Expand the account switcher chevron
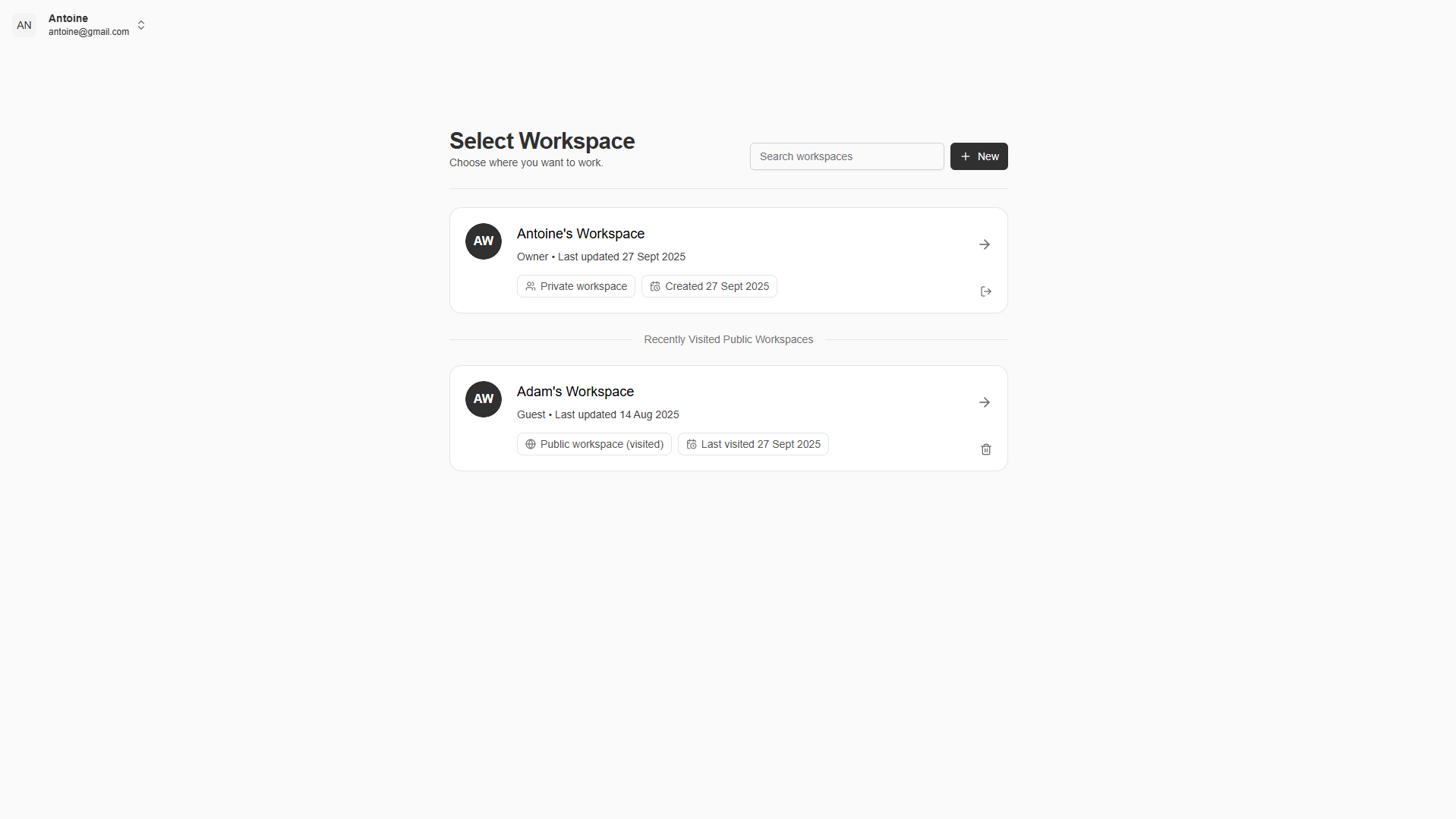Screen dimensions: 1456x819 pos(141,25)
